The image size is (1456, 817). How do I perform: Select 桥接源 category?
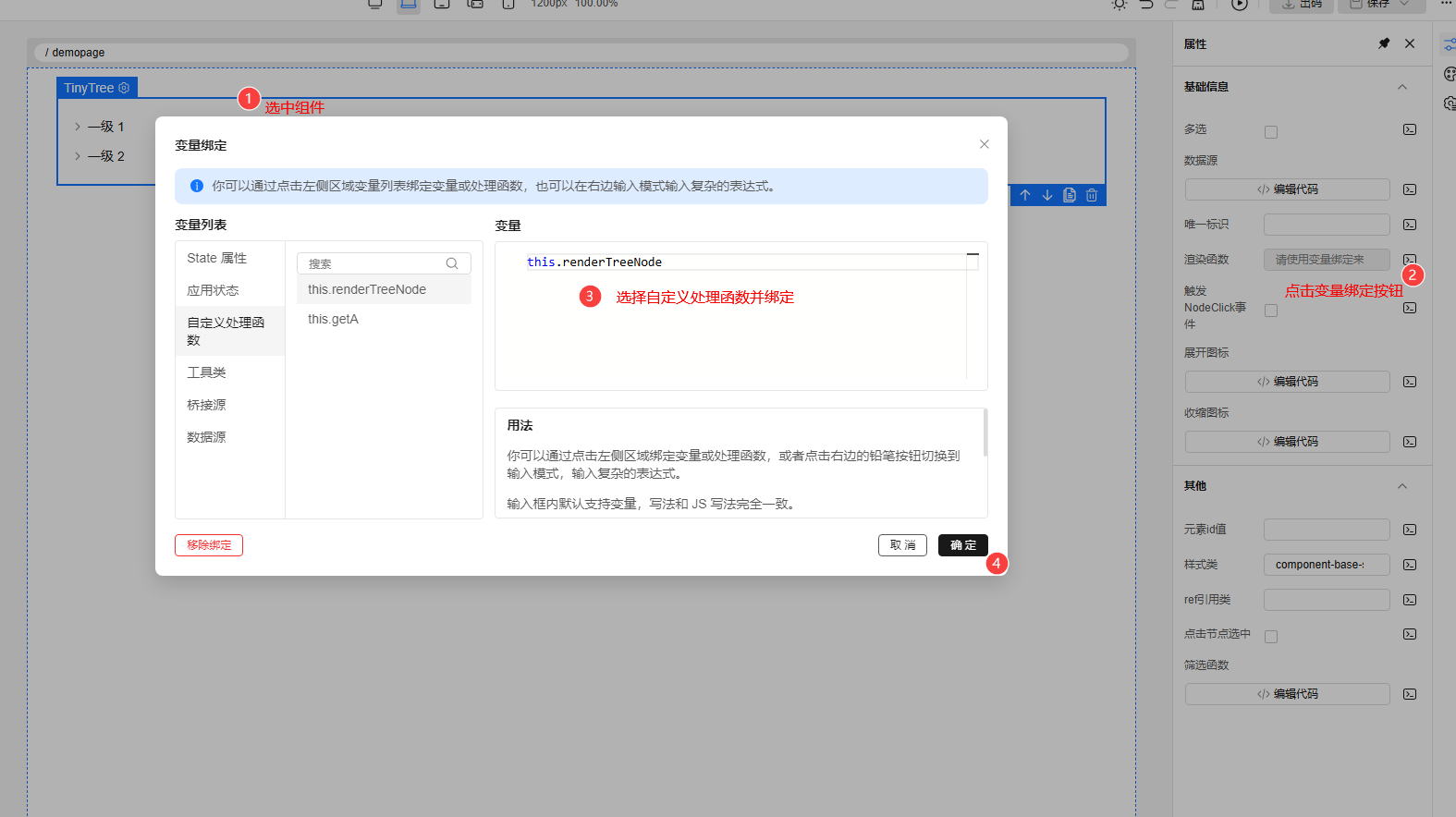[x=230, y=405]
